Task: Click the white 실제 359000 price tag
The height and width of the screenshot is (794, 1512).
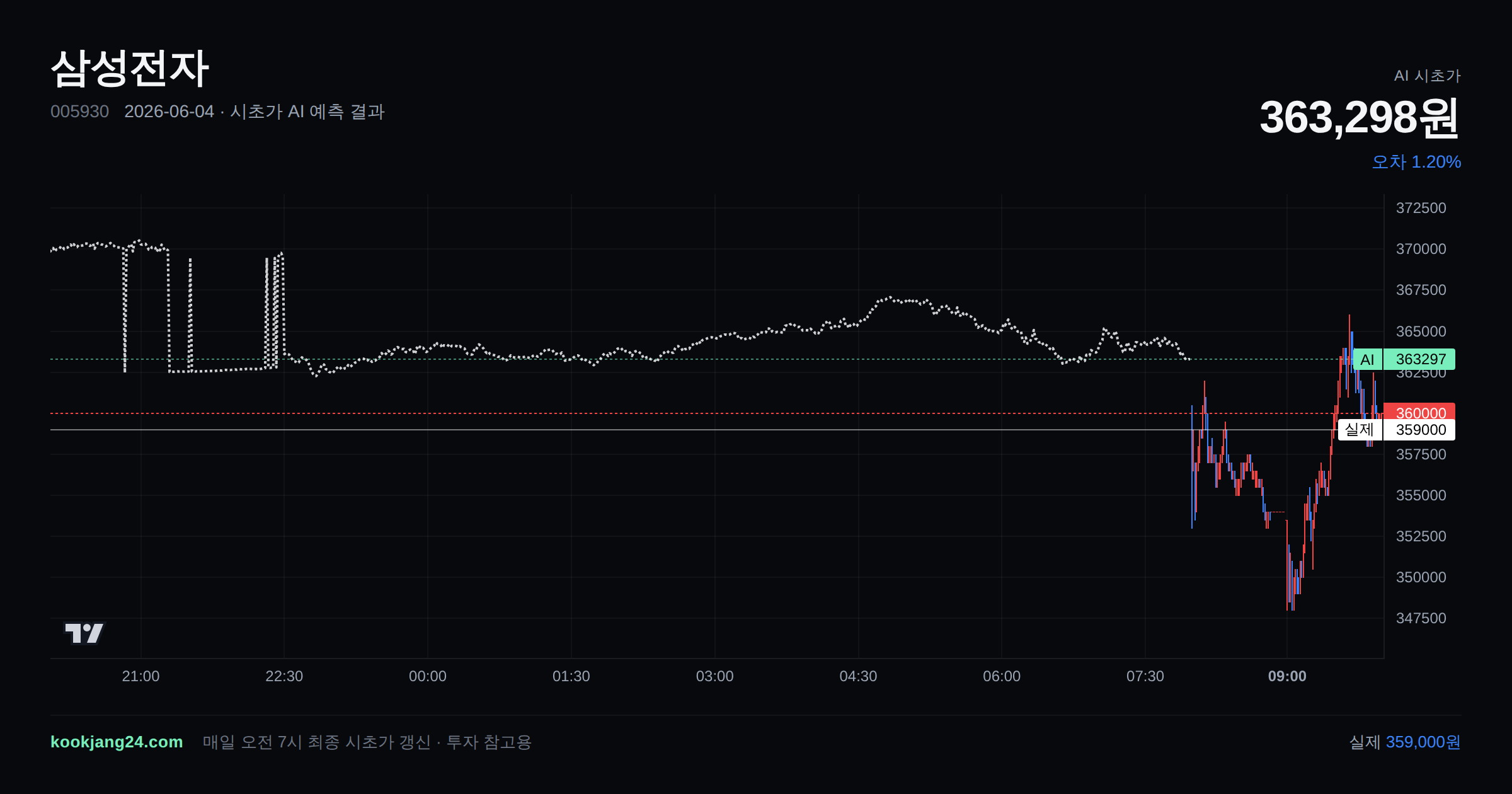Action: pyautogui.click(x=1396, y=430)
